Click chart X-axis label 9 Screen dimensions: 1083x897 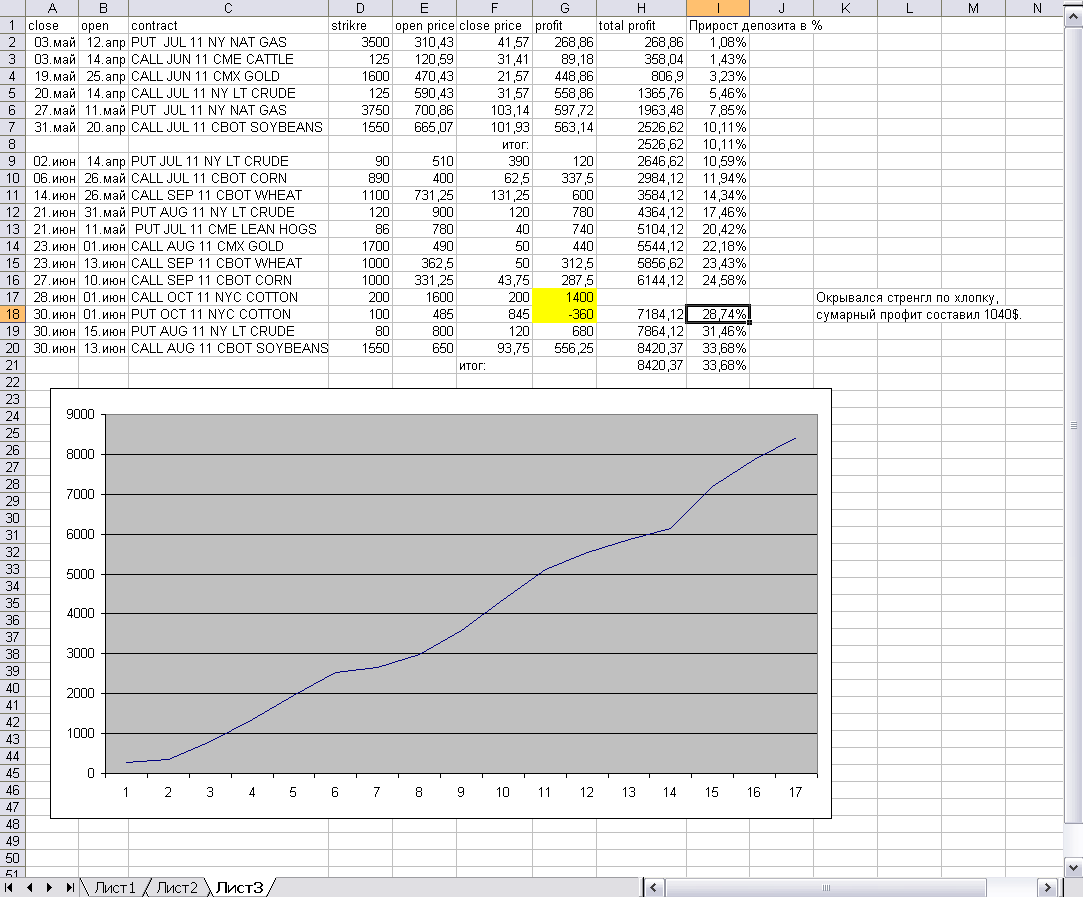pos(461,792)
